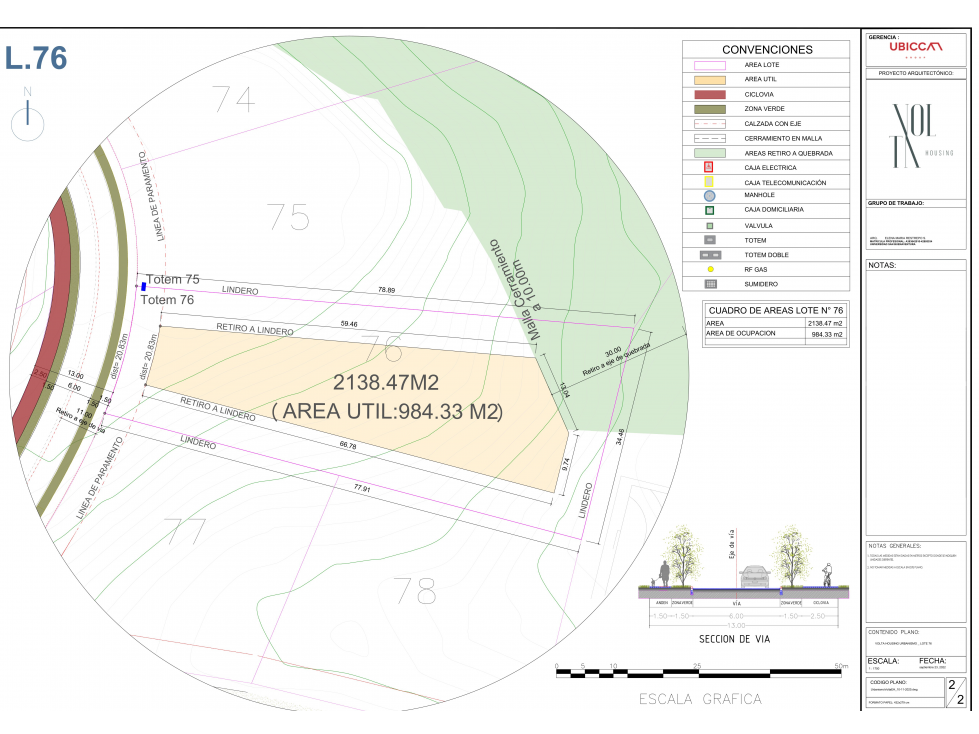
Task: Click the Area Util beige swatch
Action: tap(709, 80)
